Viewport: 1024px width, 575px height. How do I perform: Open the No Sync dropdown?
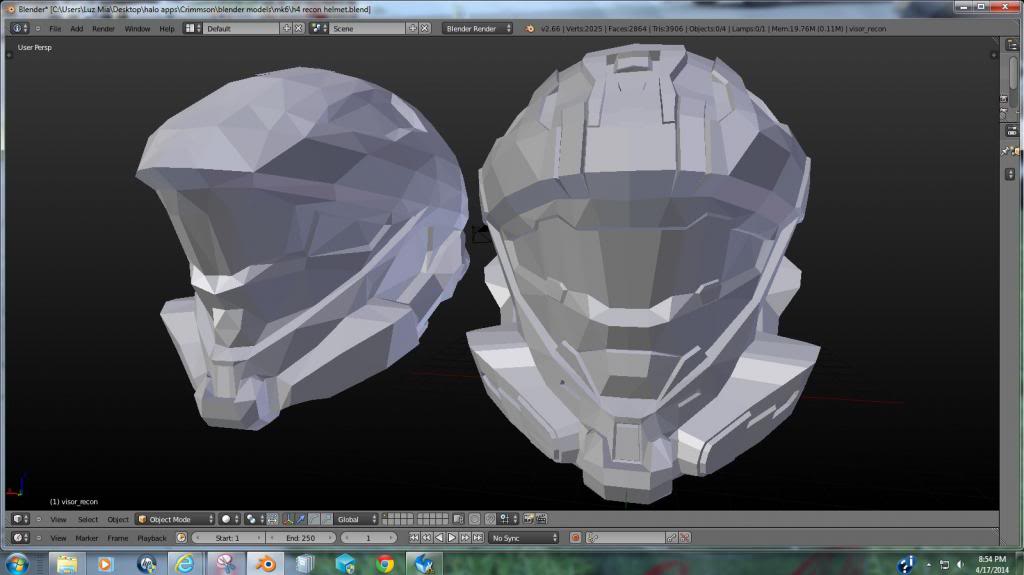point(524,538)
